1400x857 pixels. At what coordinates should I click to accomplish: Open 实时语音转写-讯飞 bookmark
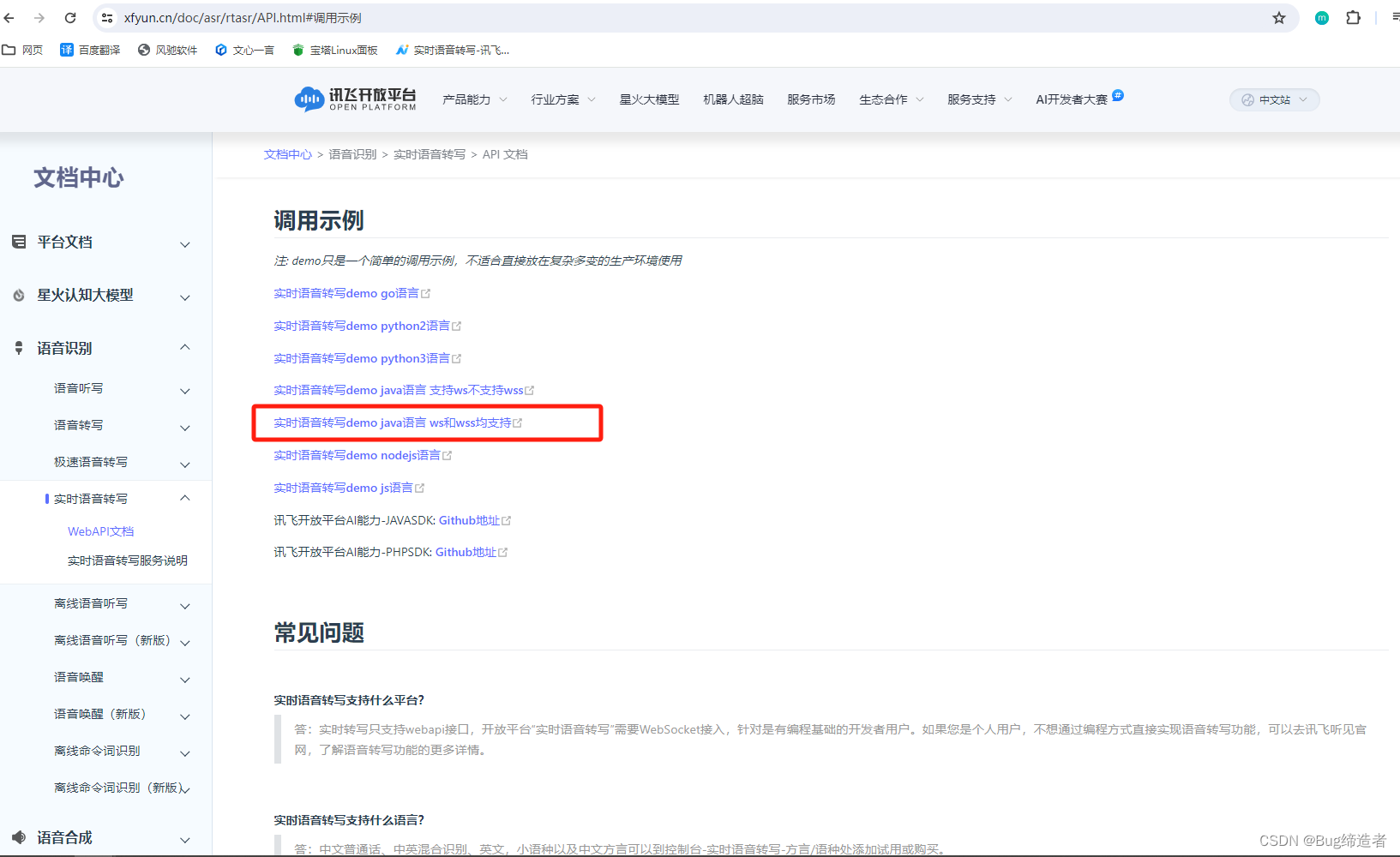(453, 50)
